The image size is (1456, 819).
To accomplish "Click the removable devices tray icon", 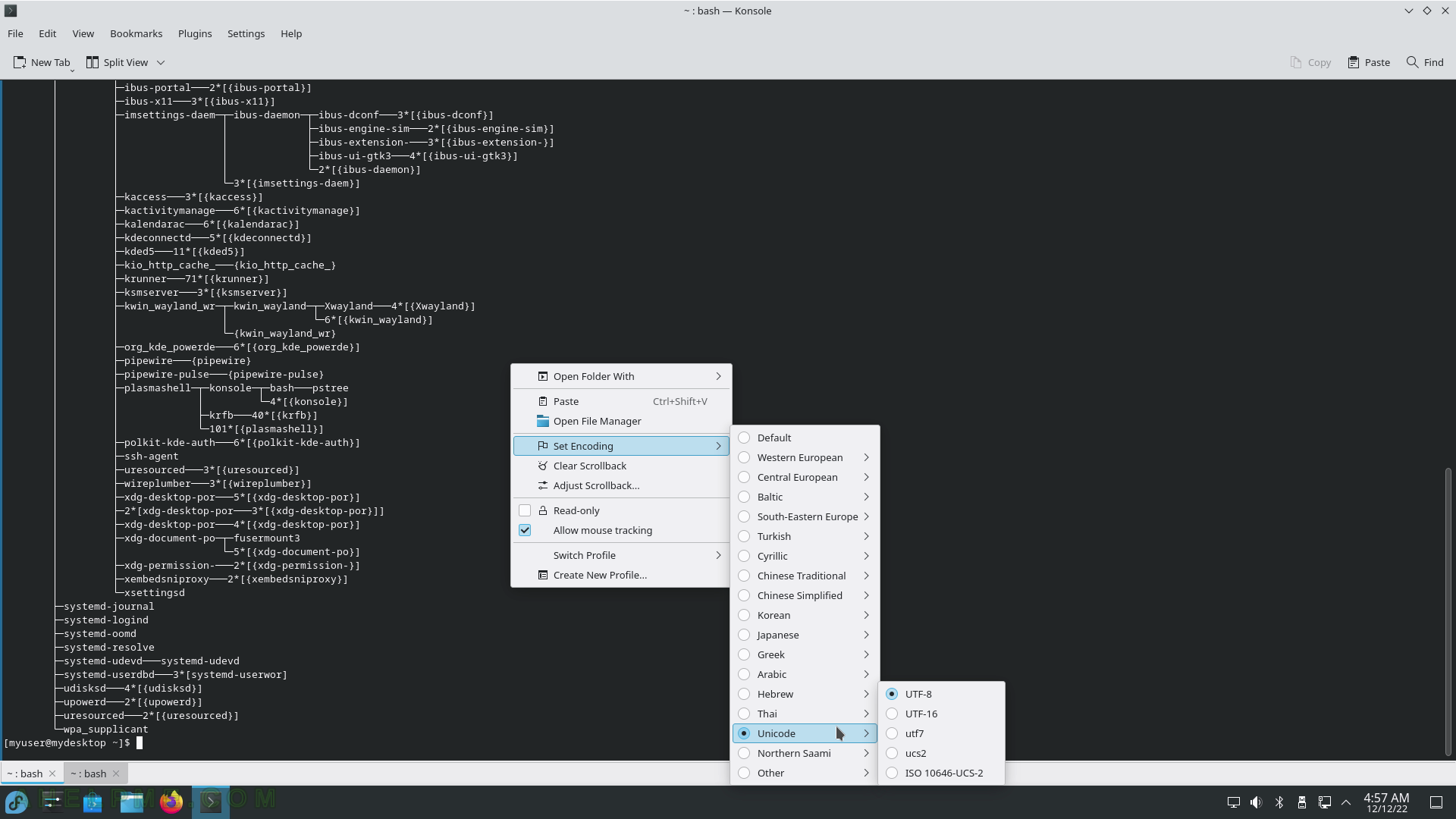I will (x=1302, y=802).
